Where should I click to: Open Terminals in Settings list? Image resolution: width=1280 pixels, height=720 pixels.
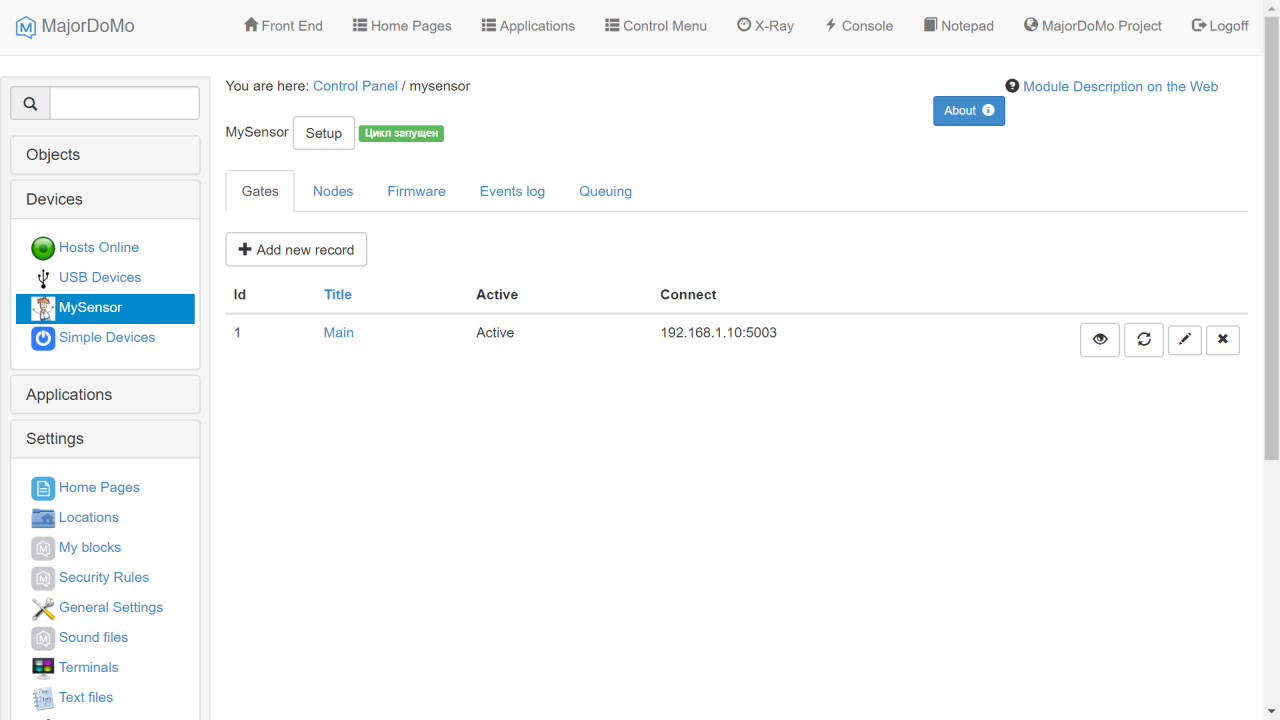tap(88, 667)
